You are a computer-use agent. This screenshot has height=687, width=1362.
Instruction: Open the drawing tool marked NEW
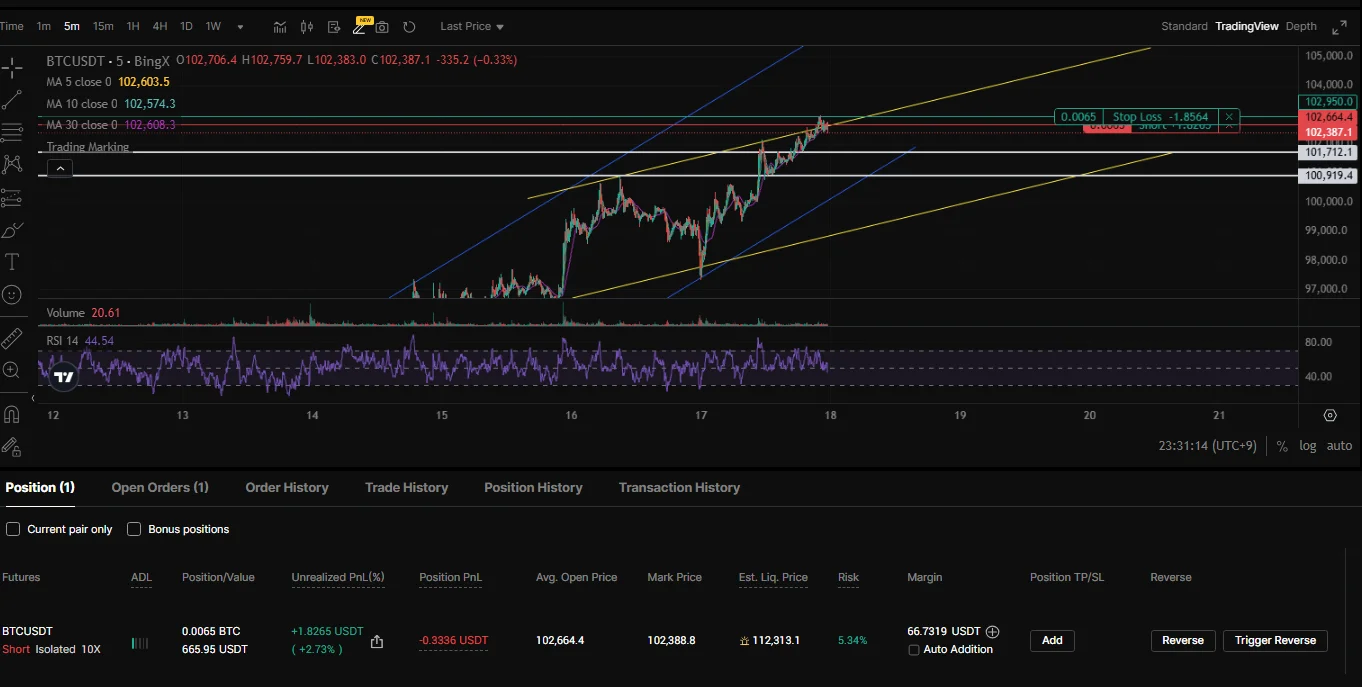pos(361,26)
